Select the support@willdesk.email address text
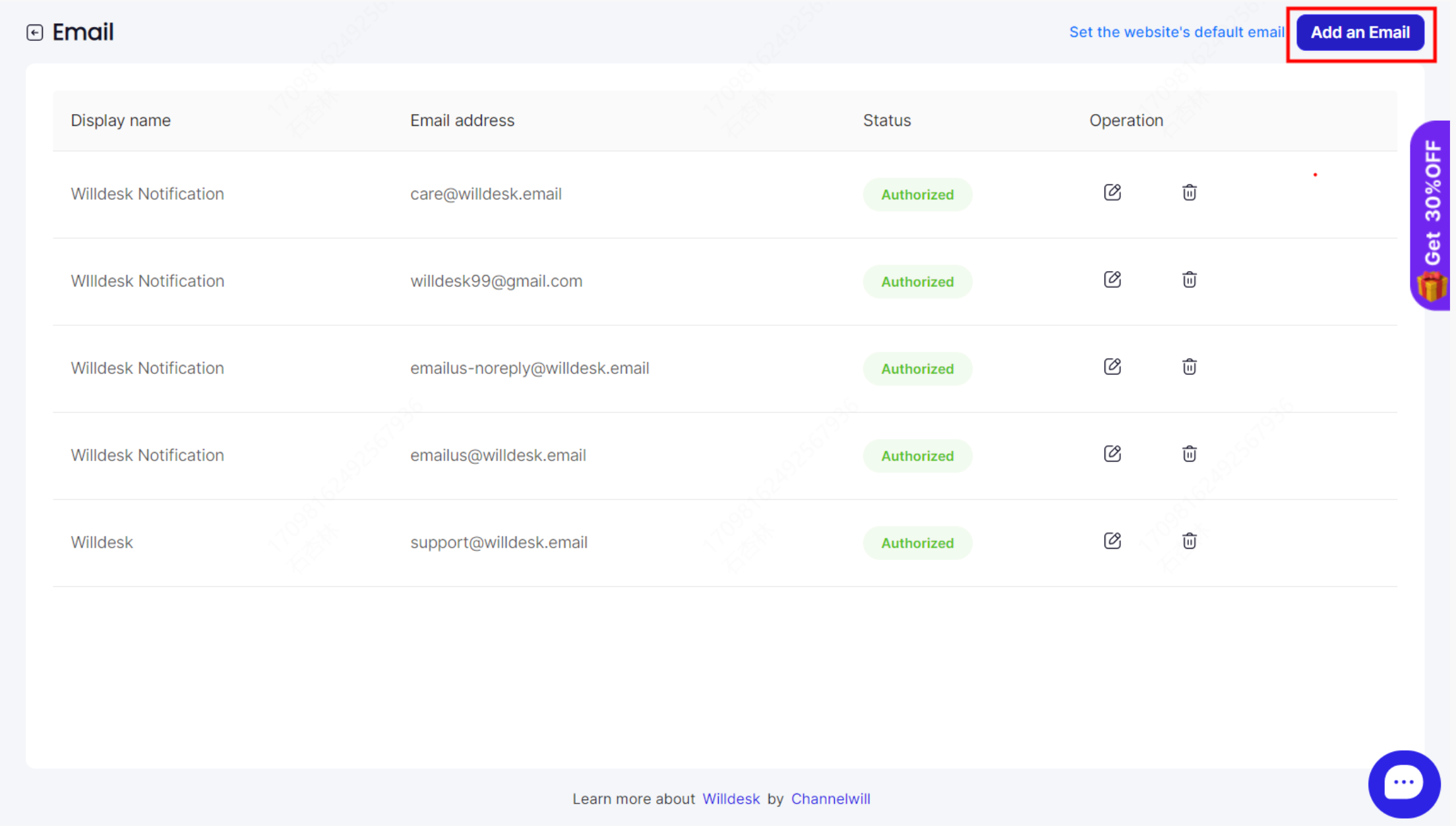The height and width of the screenshot is (826, 1456). (x=499, y=542)
